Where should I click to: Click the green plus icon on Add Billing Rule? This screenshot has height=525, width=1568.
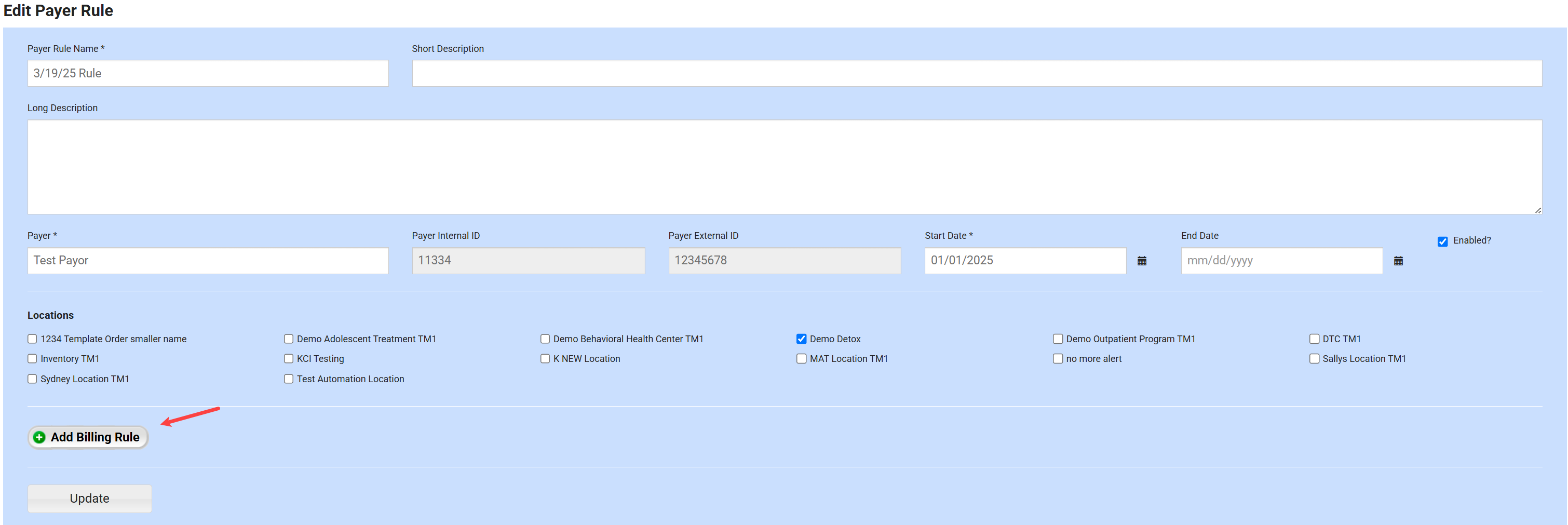(x=39, y=437)
